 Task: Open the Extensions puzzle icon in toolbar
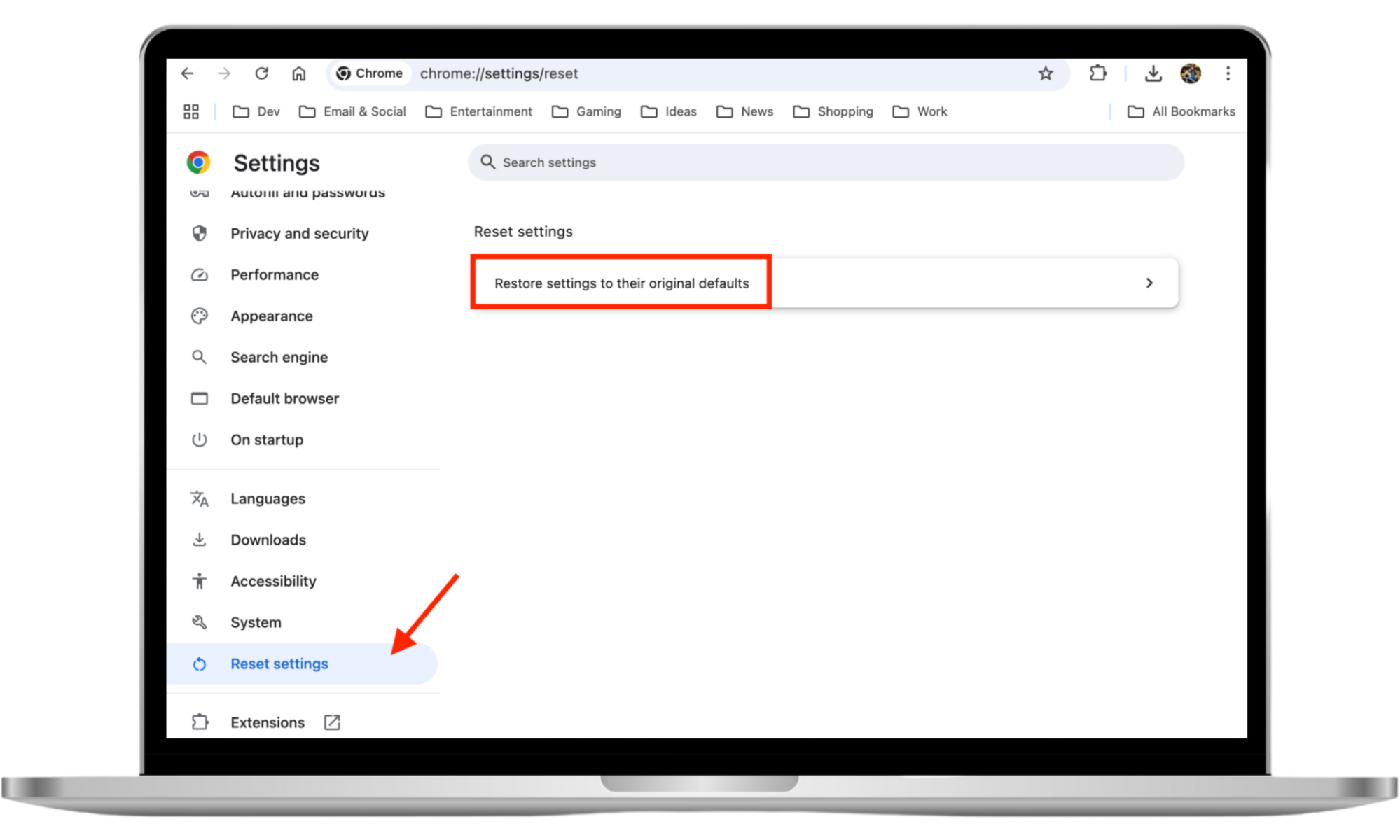pos(1097,73)
